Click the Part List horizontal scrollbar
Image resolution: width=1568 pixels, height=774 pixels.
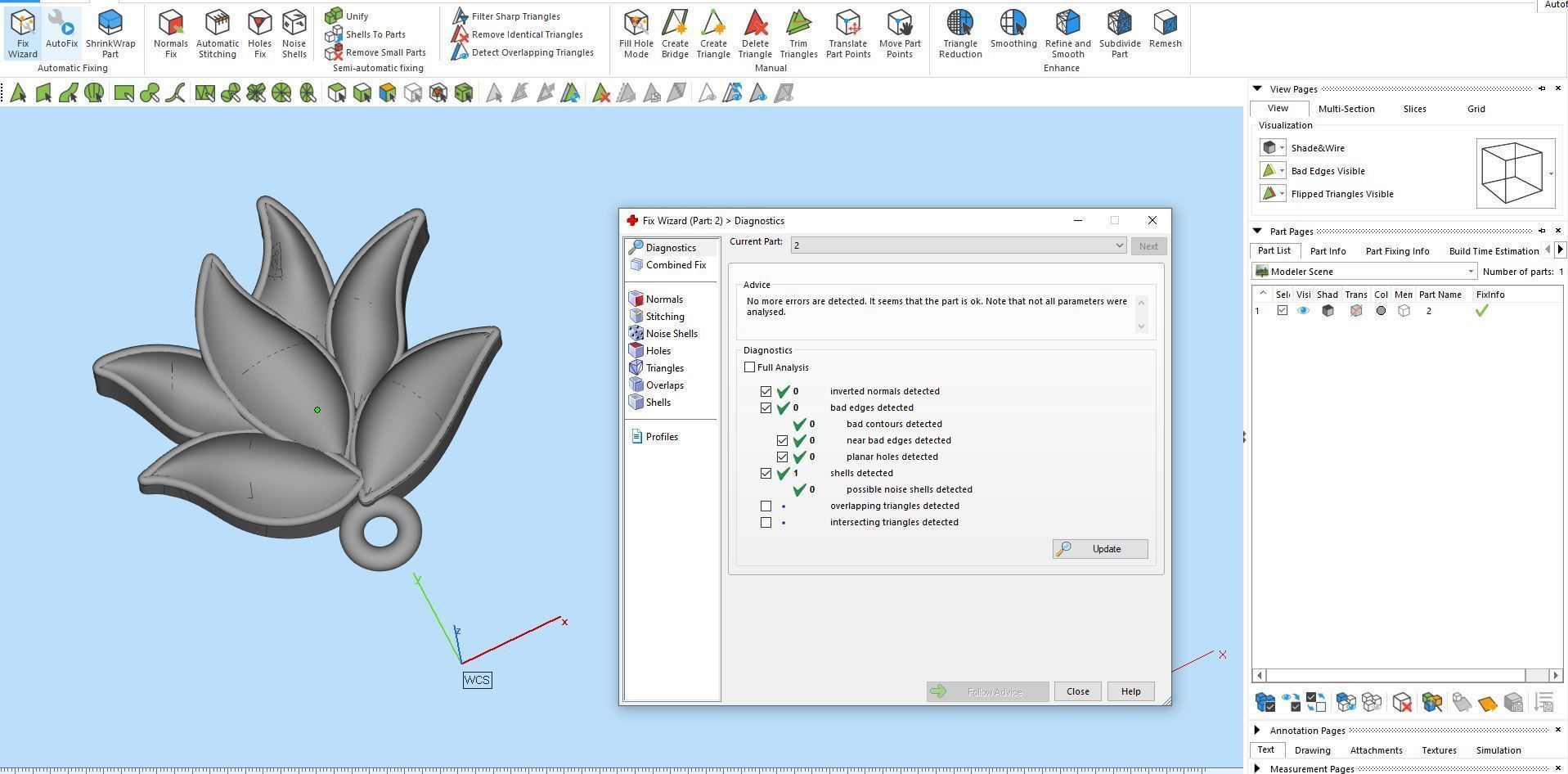(1407, 675)
